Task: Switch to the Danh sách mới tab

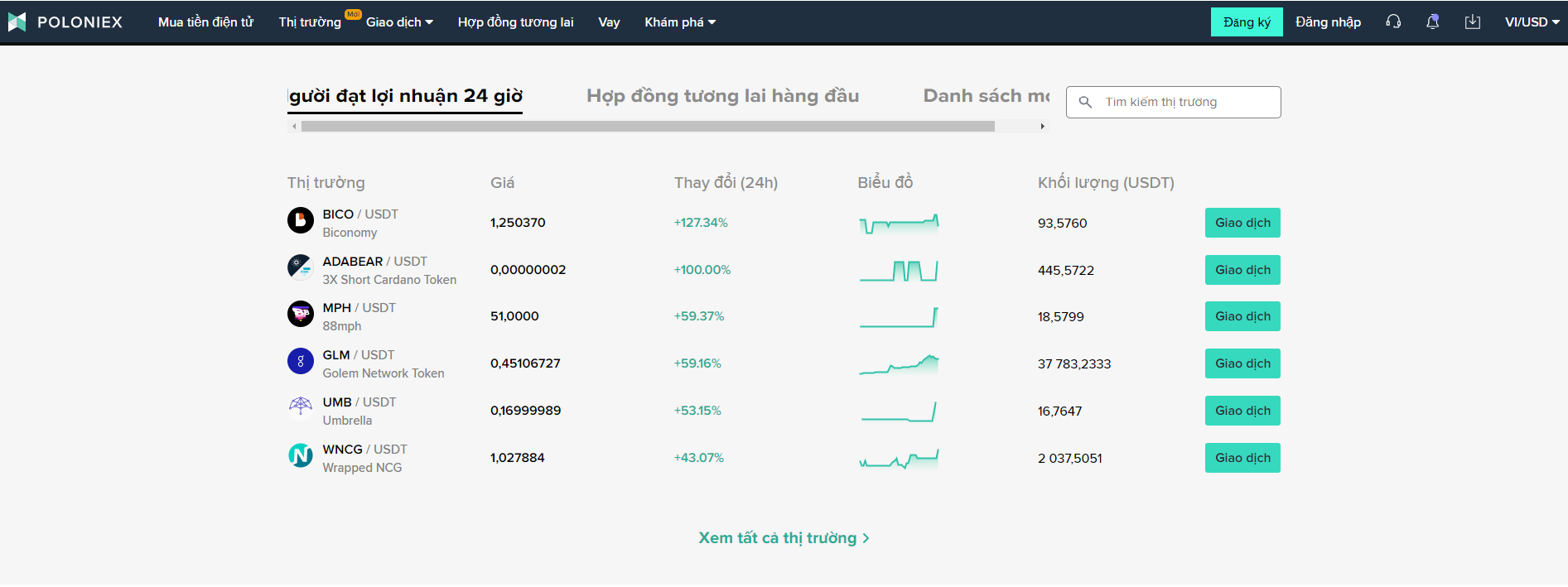Action: [x=986, y=96]
